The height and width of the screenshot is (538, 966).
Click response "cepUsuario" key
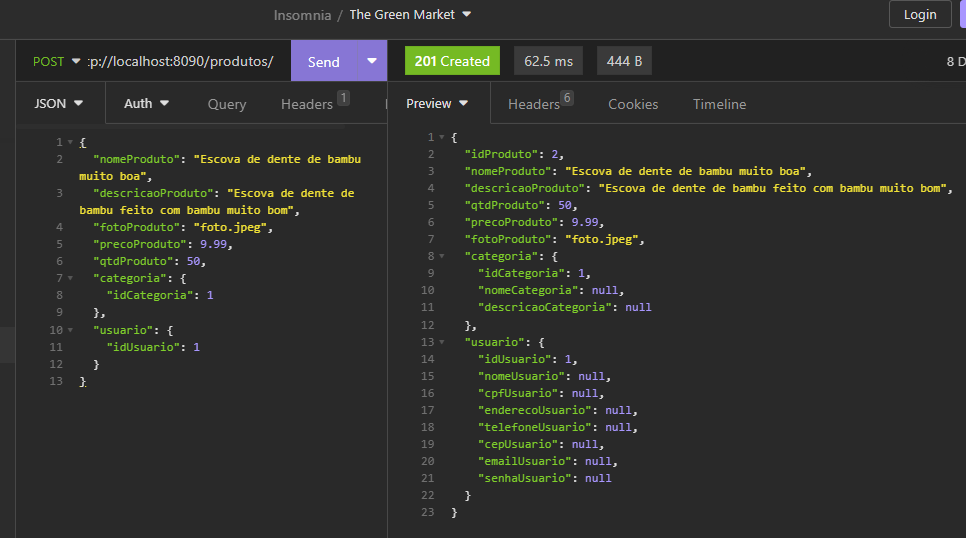click(x=518, y=444)
